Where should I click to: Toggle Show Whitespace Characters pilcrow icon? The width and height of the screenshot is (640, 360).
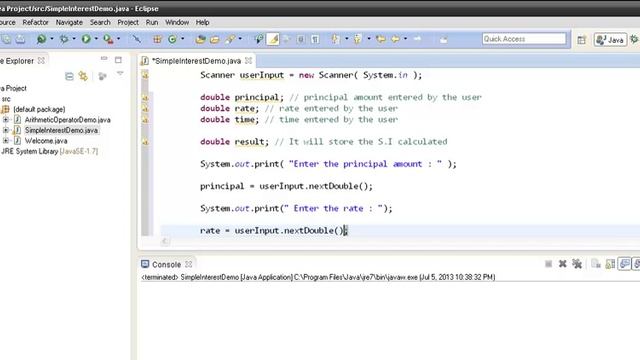click(315, 39)
